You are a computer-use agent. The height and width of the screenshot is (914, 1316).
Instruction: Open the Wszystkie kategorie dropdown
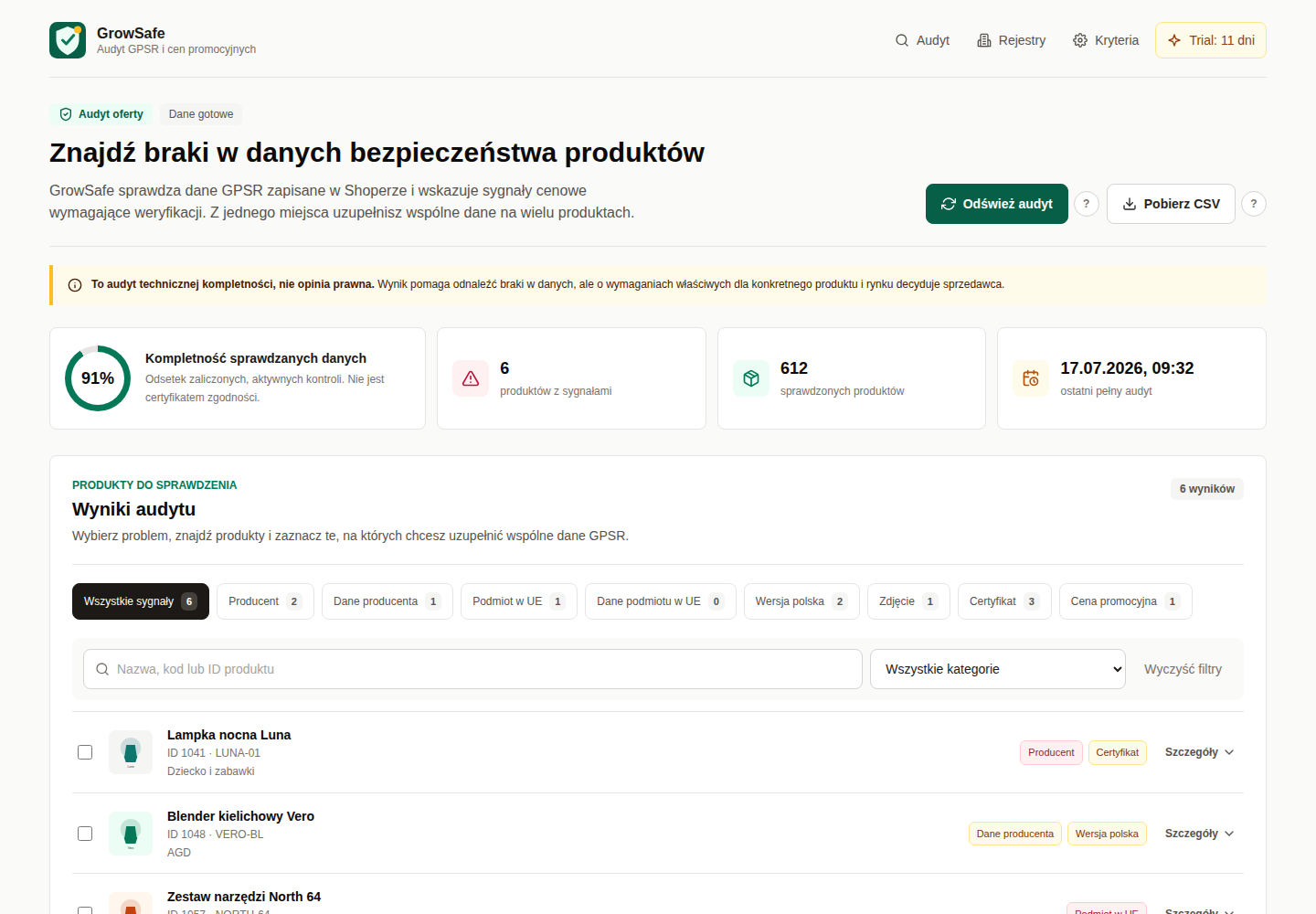(x=997, y=669)
